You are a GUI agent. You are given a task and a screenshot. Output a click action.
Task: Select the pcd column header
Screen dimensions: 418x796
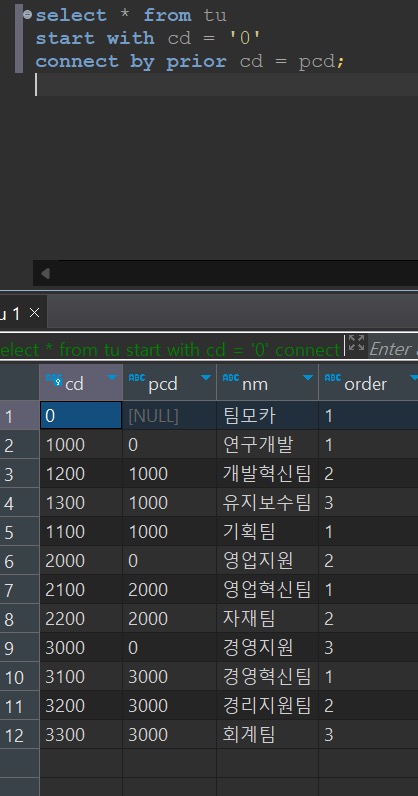coord(170,383)
